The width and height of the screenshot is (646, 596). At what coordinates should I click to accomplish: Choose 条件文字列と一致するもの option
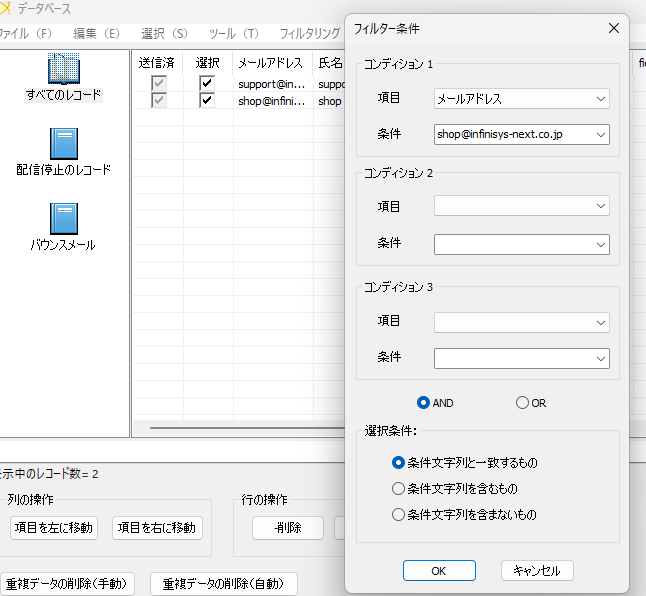(x=398, y=463)
